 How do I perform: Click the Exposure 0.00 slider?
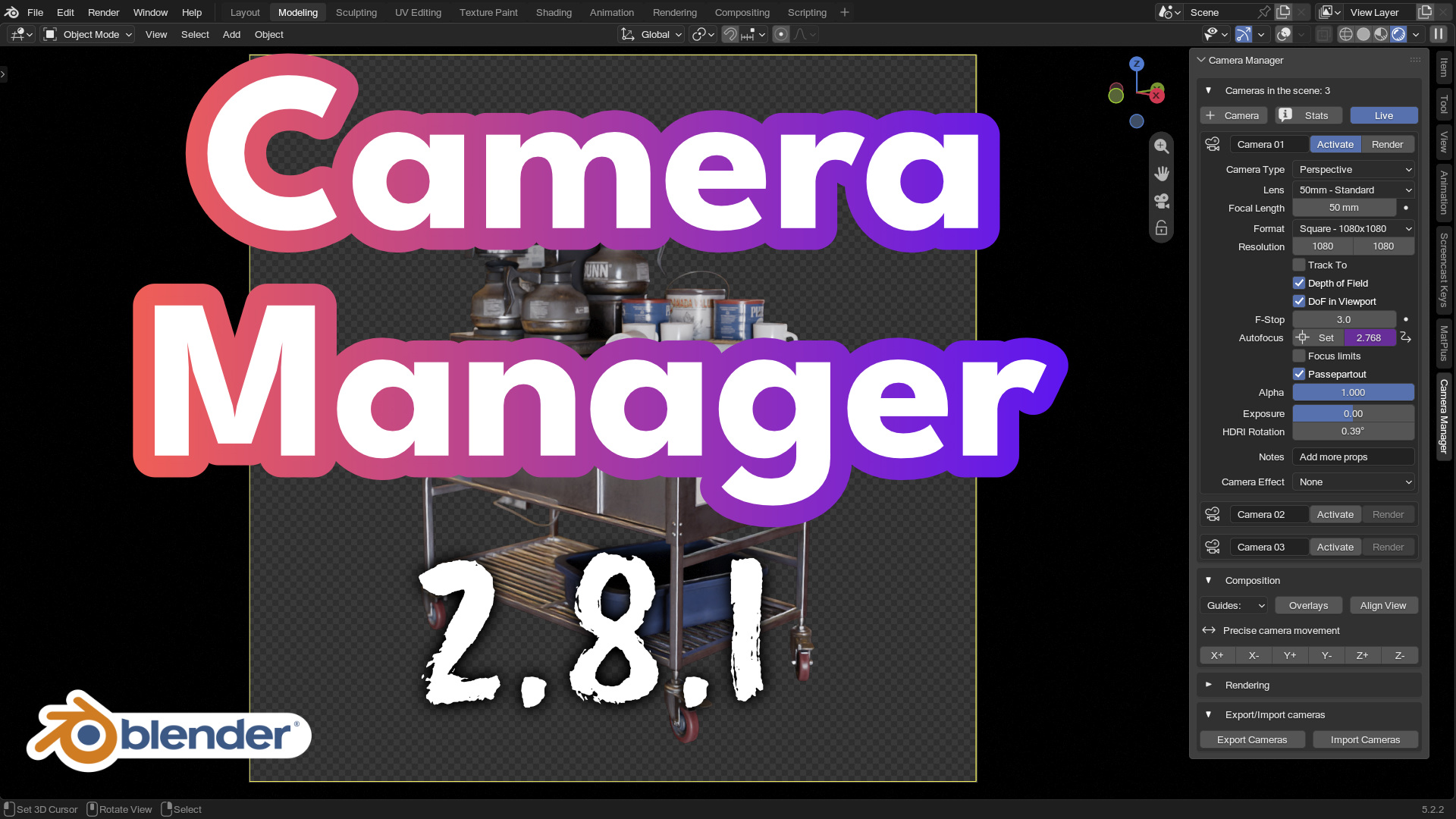click(x=1354, y=413)
